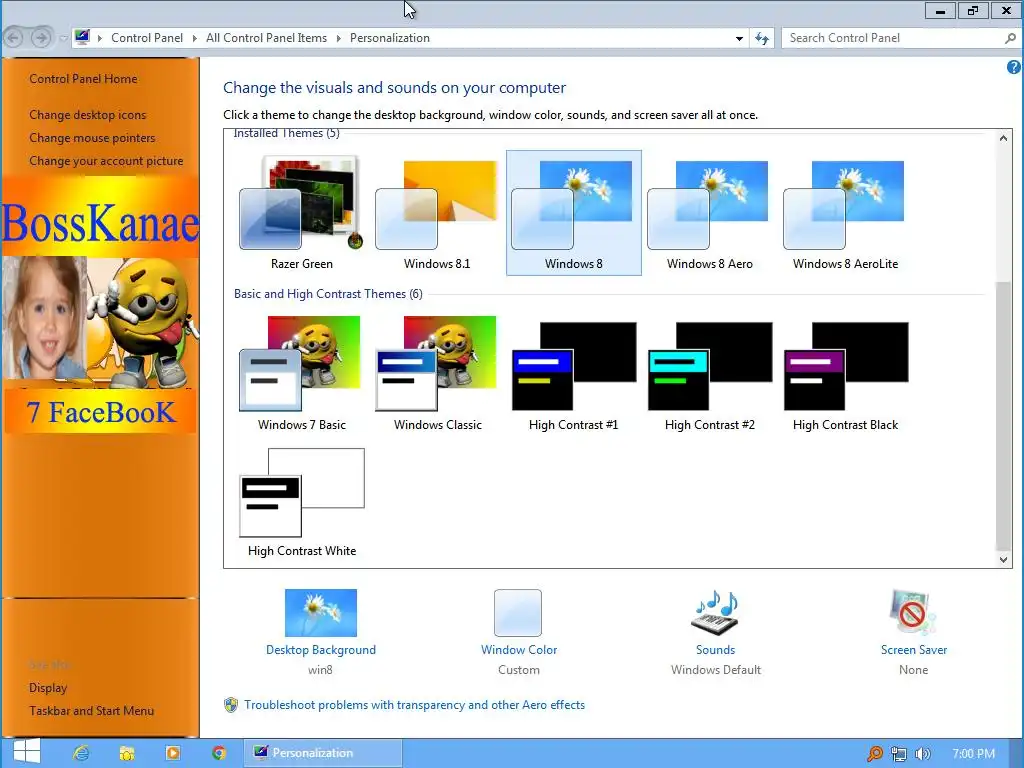Open Troubleshoot transparency and Aero effects link

coord(414,705)
